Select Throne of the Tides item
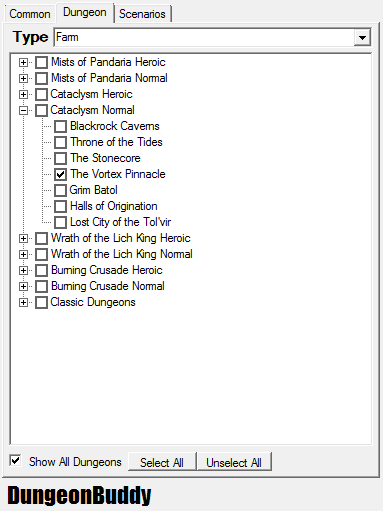The width and height of the screenshot is (383, 511). tap(116, 142)
